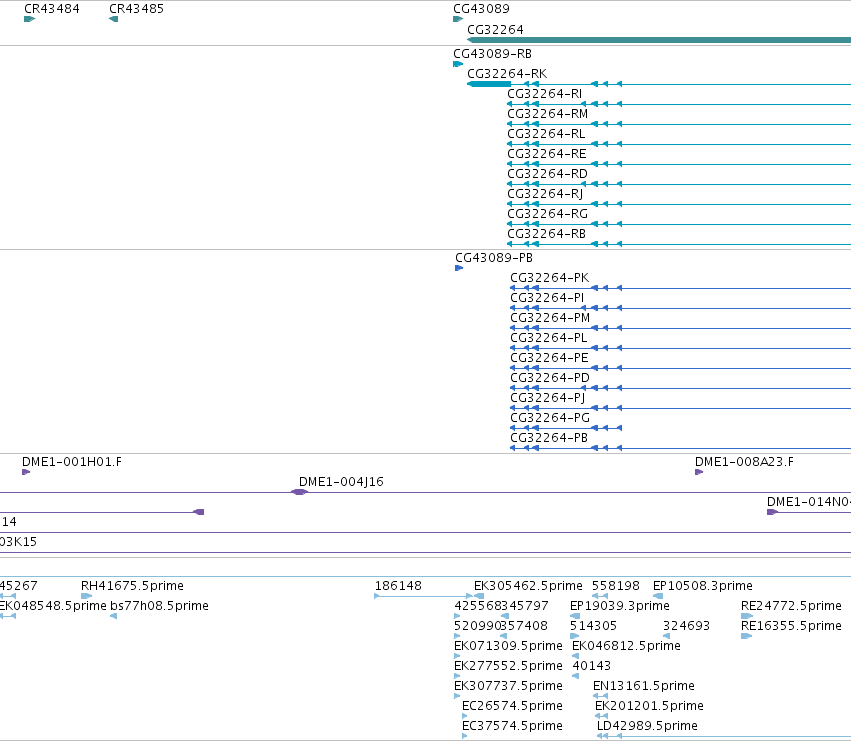Viewport: 851px width, 741px height.
Task: Select the 558198 EST label
Action: [x=615, y=586]
